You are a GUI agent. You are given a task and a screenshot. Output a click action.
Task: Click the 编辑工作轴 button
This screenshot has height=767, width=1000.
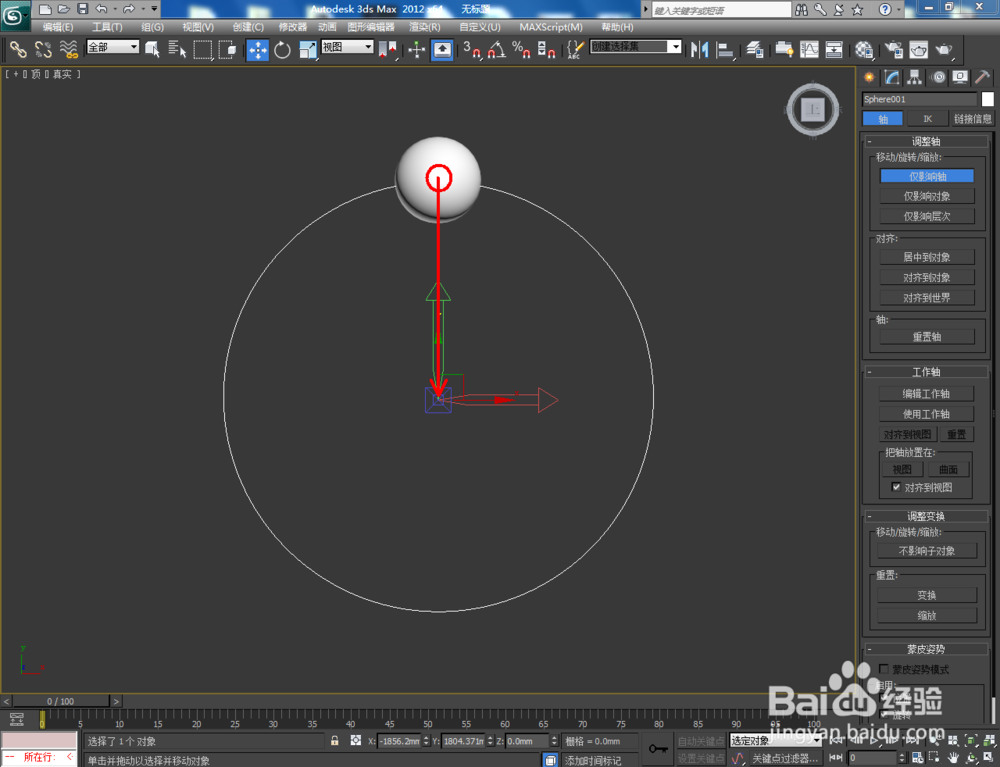[927, 393]
